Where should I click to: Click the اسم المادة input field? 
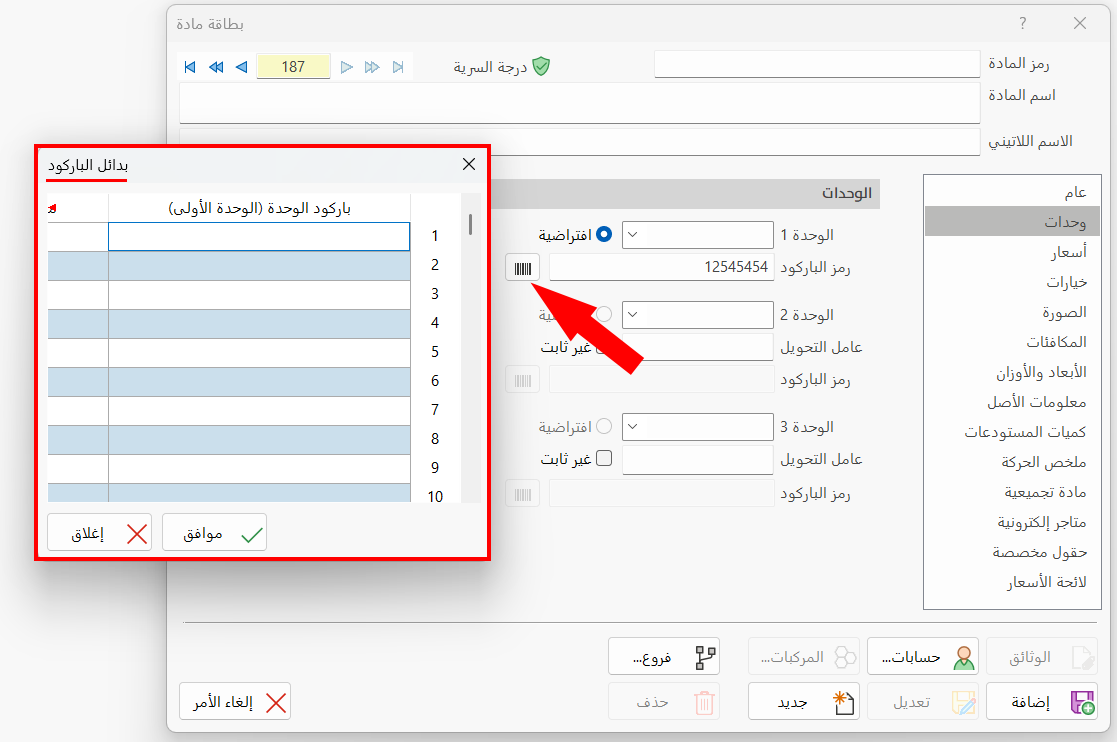[580, 103]
